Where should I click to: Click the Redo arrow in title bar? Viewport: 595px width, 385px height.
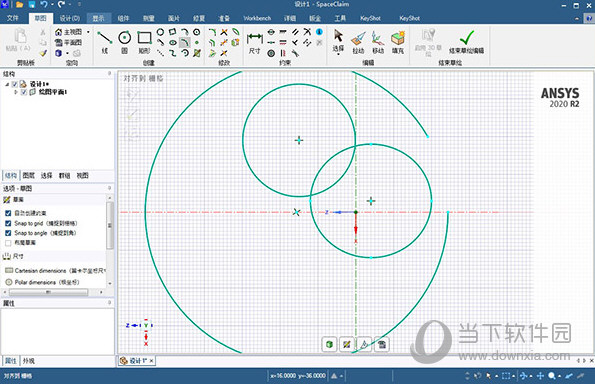62,5
